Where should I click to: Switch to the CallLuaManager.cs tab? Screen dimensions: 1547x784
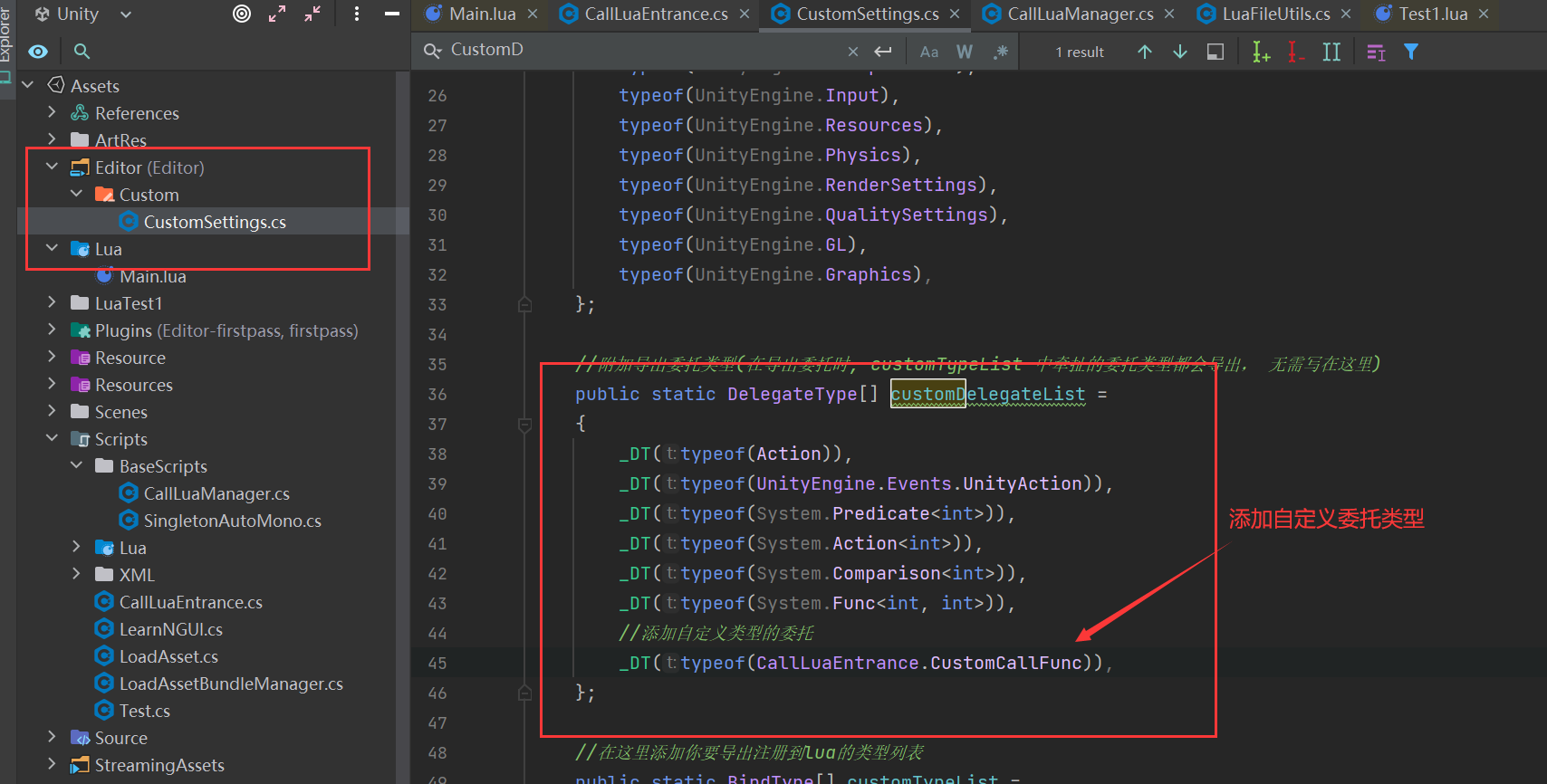pyautogui.click(x=1080, y=14)
